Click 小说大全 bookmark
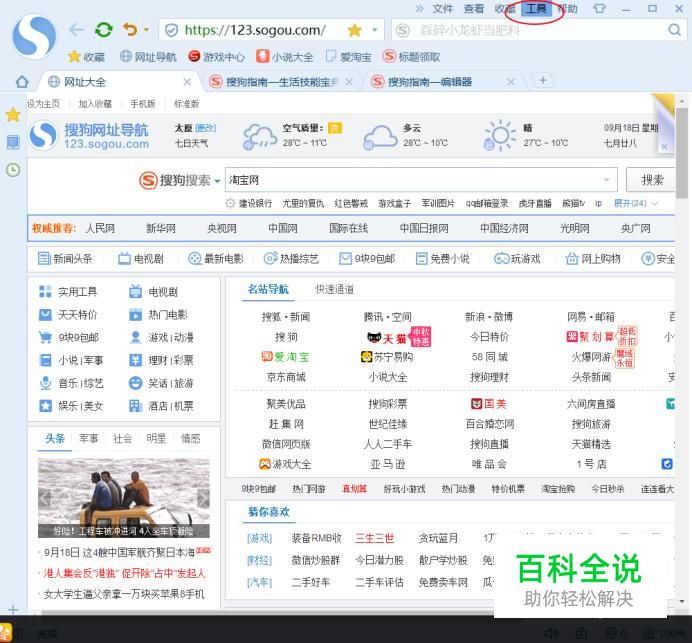692x643 pixels. coord(285,56)
